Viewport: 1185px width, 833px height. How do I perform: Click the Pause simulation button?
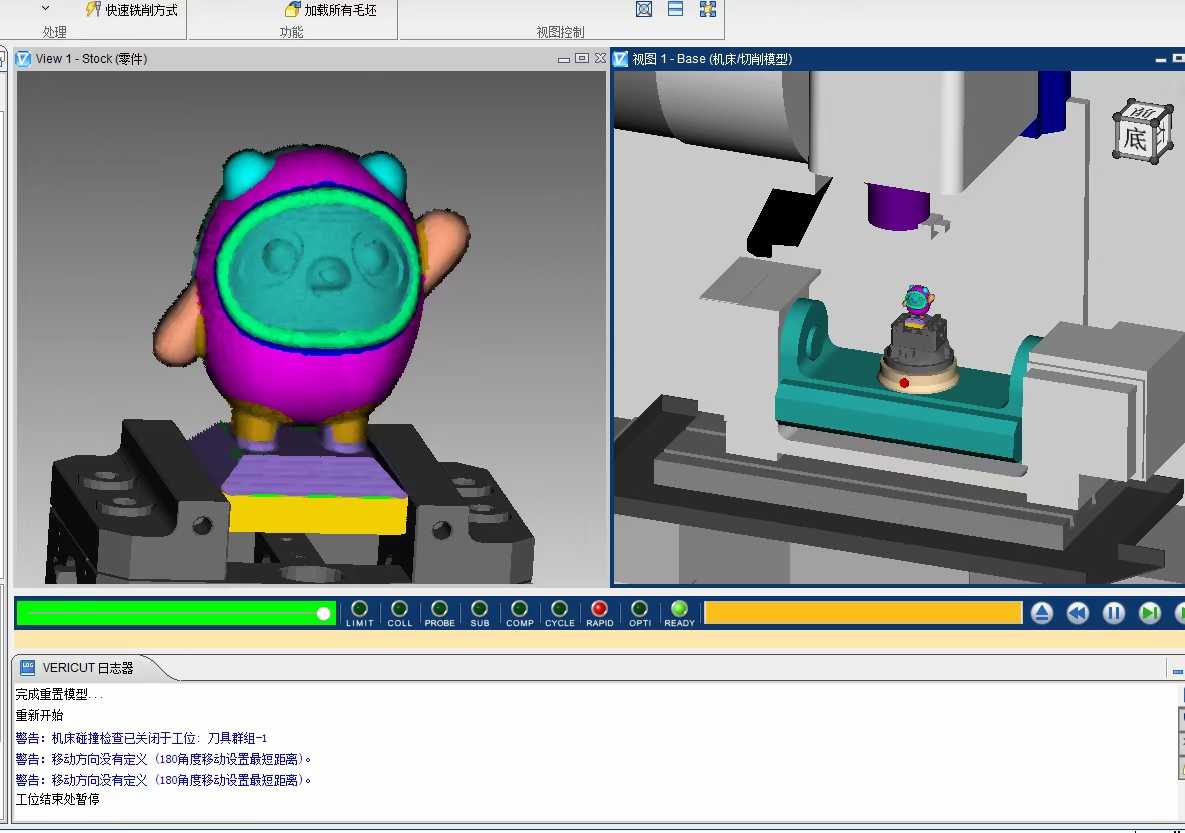click(x=1114, y=613)
